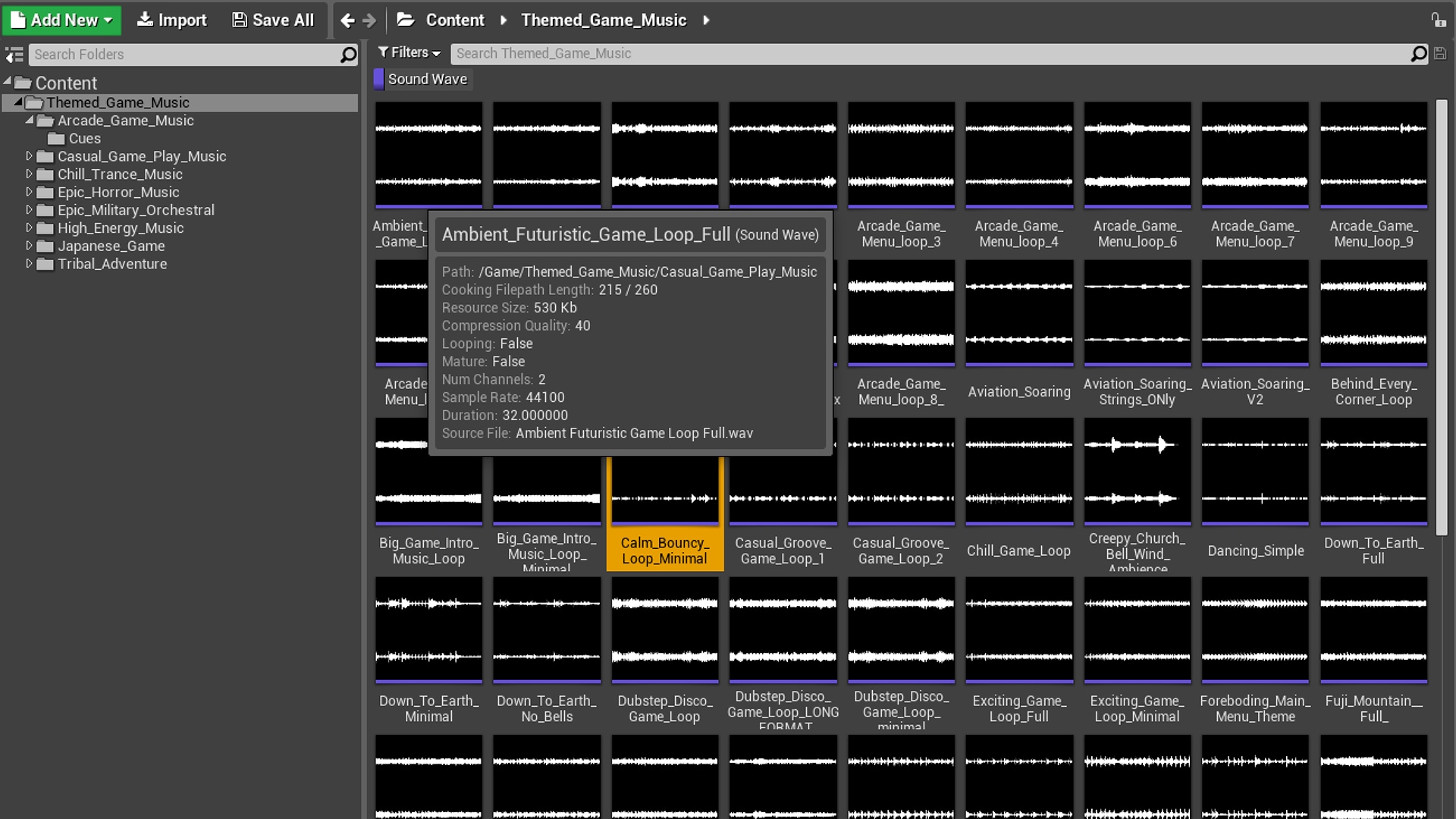Select Down_To_Earth_Minimal asset

[428, 651]
